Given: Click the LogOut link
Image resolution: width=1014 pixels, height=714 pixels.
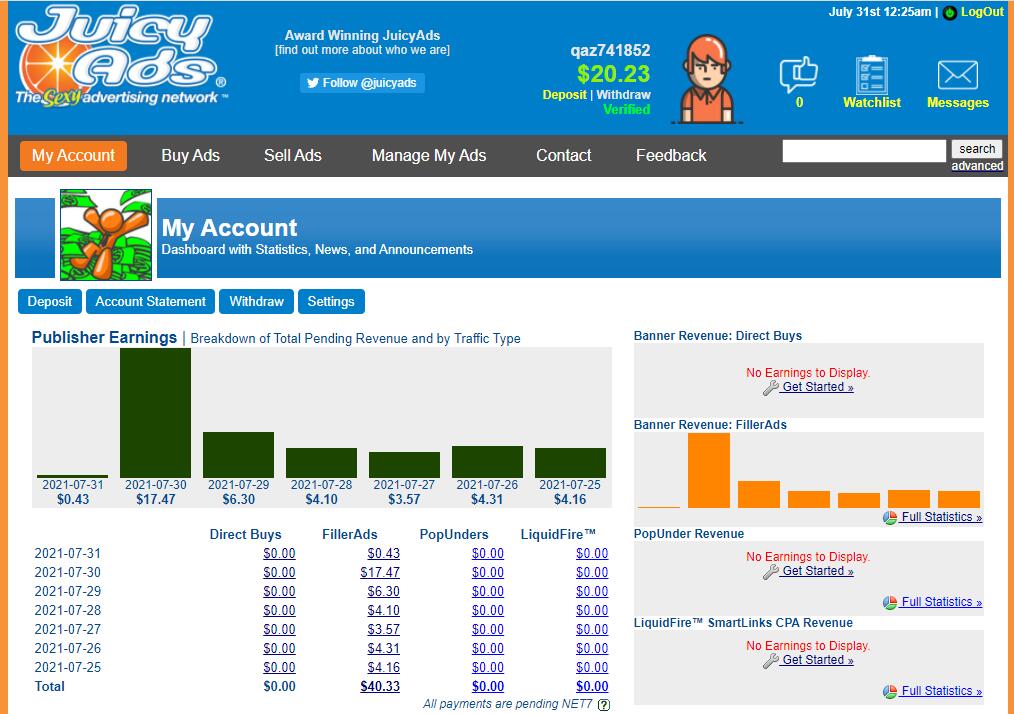Looking at the screenshot, I should pos(982,12).
